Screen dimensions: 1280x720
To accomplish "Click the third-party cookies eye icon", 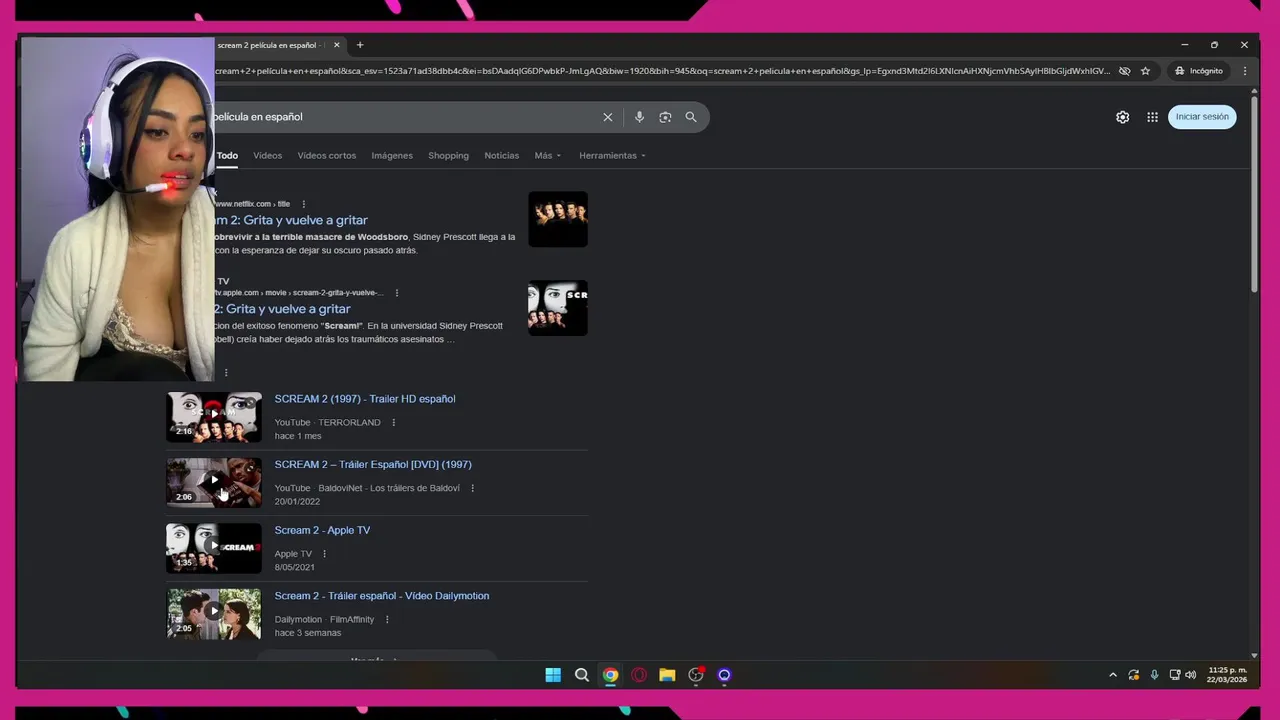I will [1124, 71].
